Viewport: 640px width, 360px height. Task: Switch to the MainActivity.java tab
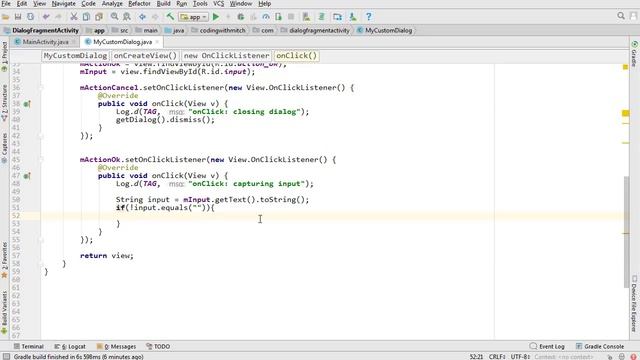tap(45, 42)
